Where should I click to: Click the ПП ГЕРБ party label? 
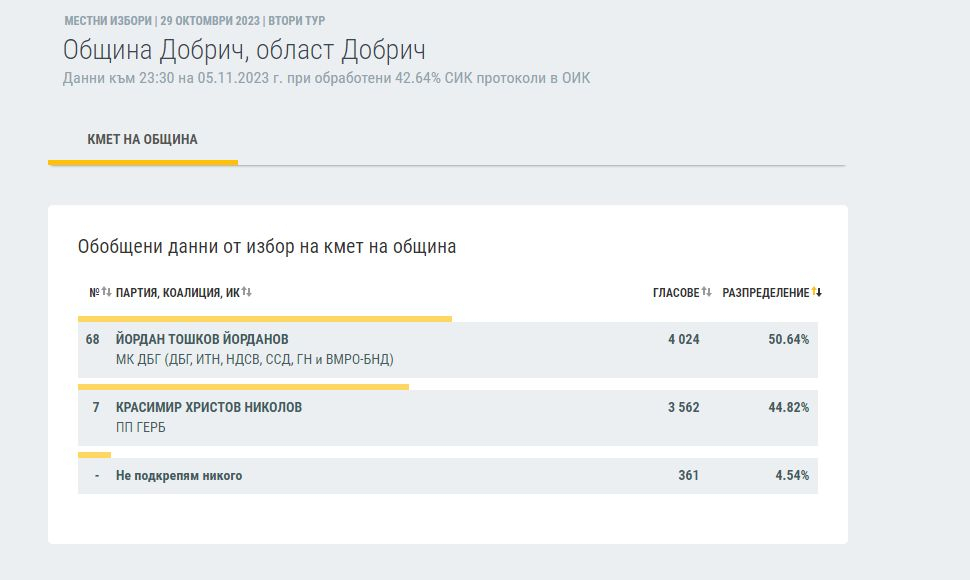click(140, 427)
